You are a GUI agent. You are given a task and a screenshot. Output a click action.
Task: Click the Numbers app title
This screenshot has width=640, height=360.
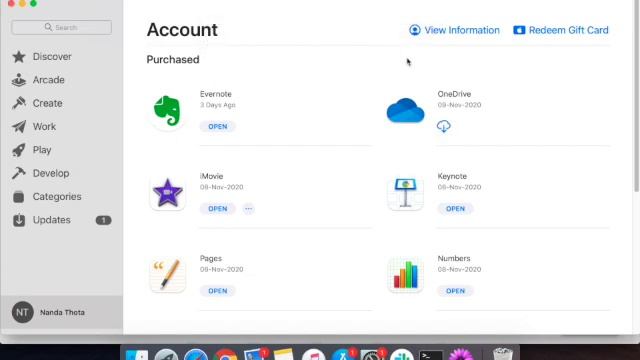454,258
